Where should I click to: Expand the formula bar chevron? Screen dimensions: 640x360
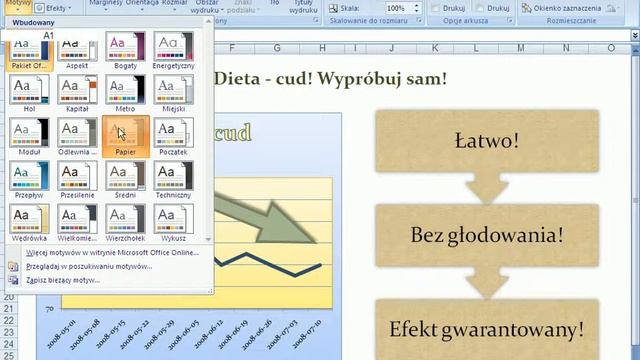(635, 36)
